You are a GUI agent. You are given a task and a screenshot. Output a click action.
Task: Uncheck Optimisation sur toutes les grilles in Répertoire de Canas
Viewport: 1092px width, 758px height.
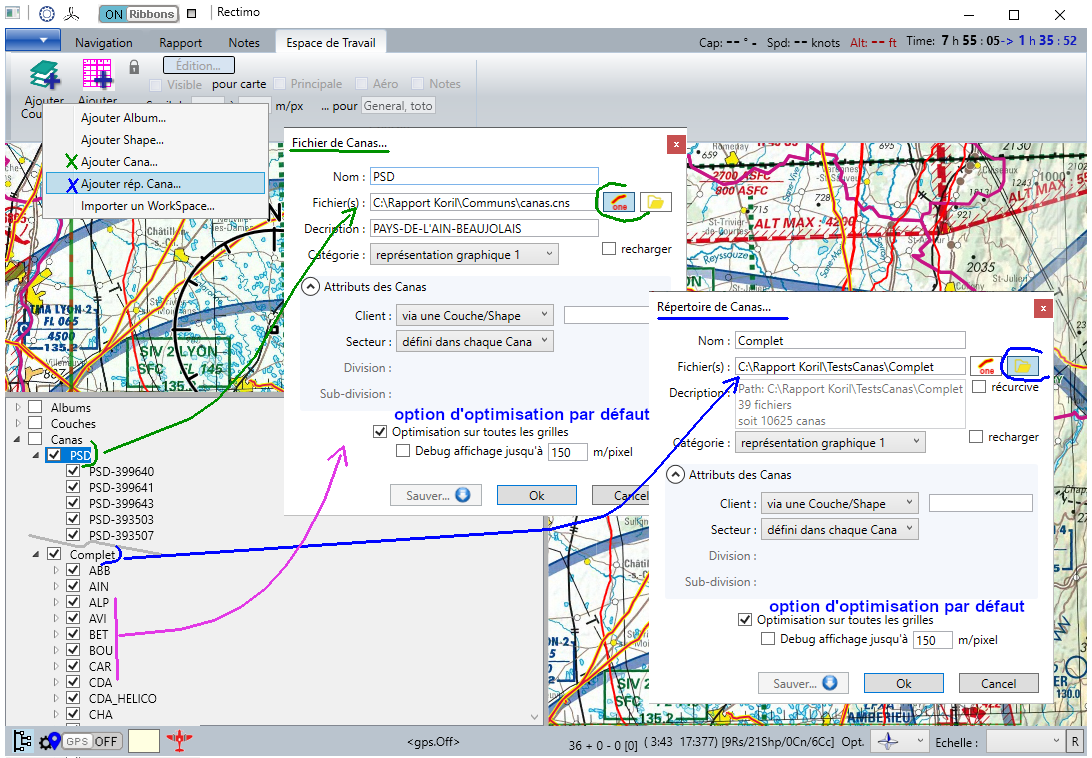pos(744,619)
